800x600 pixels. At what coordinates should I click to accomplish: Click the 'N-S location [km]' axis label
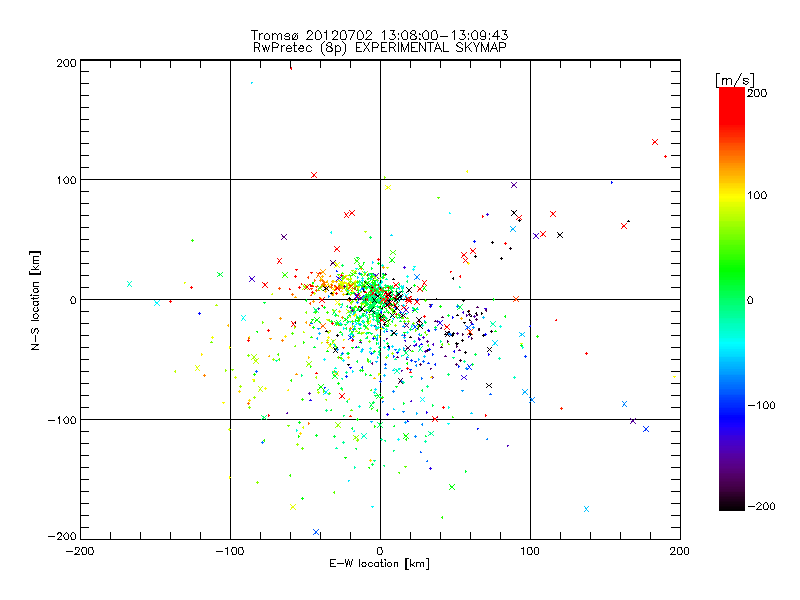tap(35, 300)
